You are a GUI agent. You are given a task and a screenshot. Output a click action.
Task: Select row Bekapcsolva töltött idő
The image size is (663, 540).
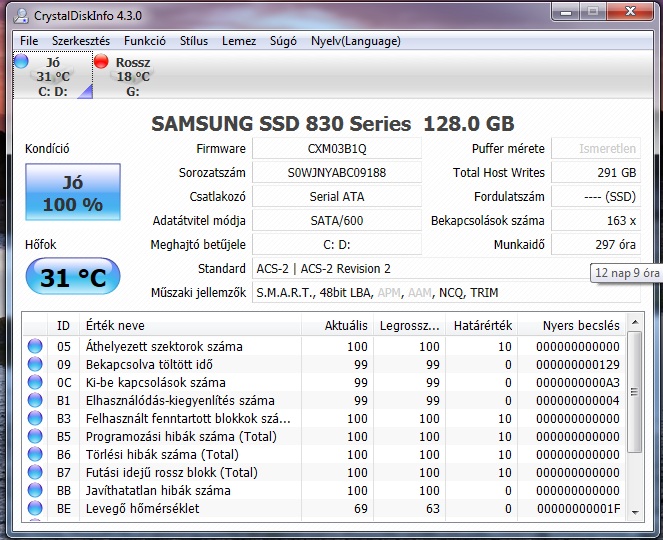pyautogui.click(x=324, y=364)
